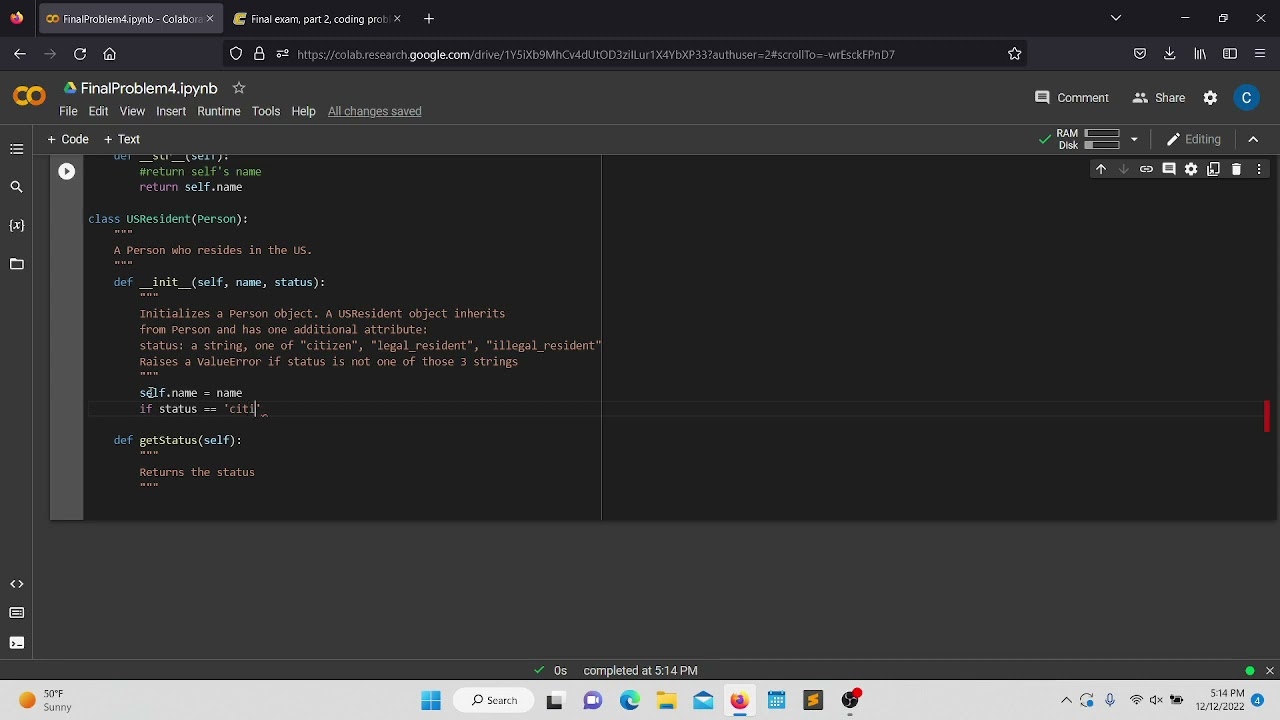Reload the current browser page
This screenshot has height=720, width=1280.
(x=80, y=54)
